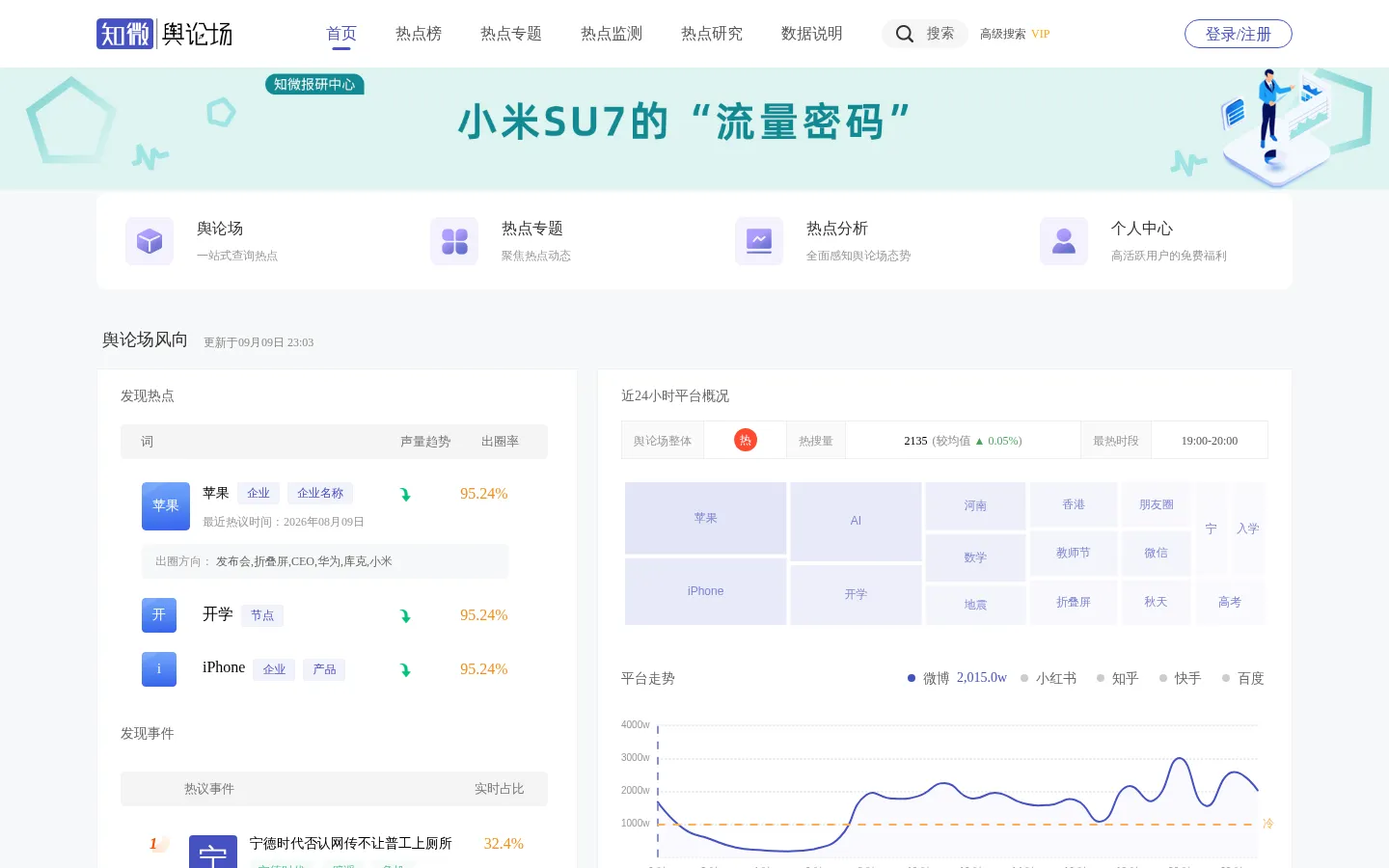Click 19:00-20:00 最热时段 value
This screenshot has height=868, width=1389.
pos(1210,441)
